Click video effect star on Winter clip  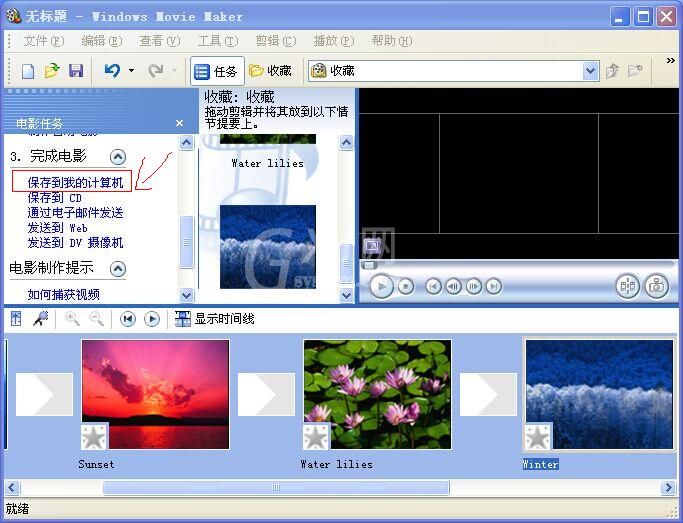(538, 436)
